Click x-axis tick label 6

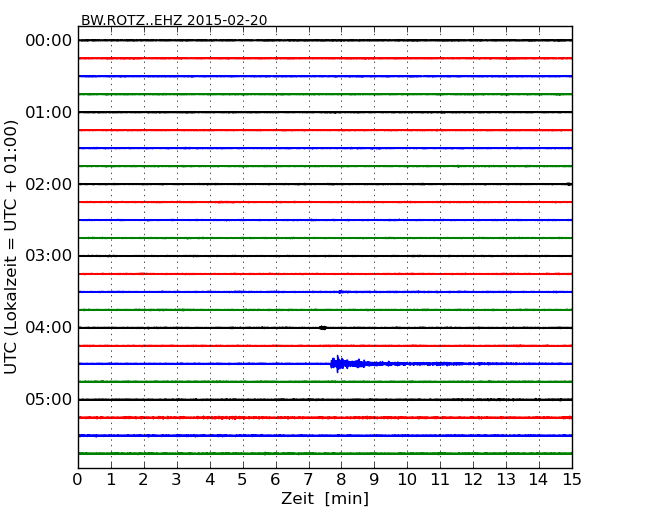(275, 480)
